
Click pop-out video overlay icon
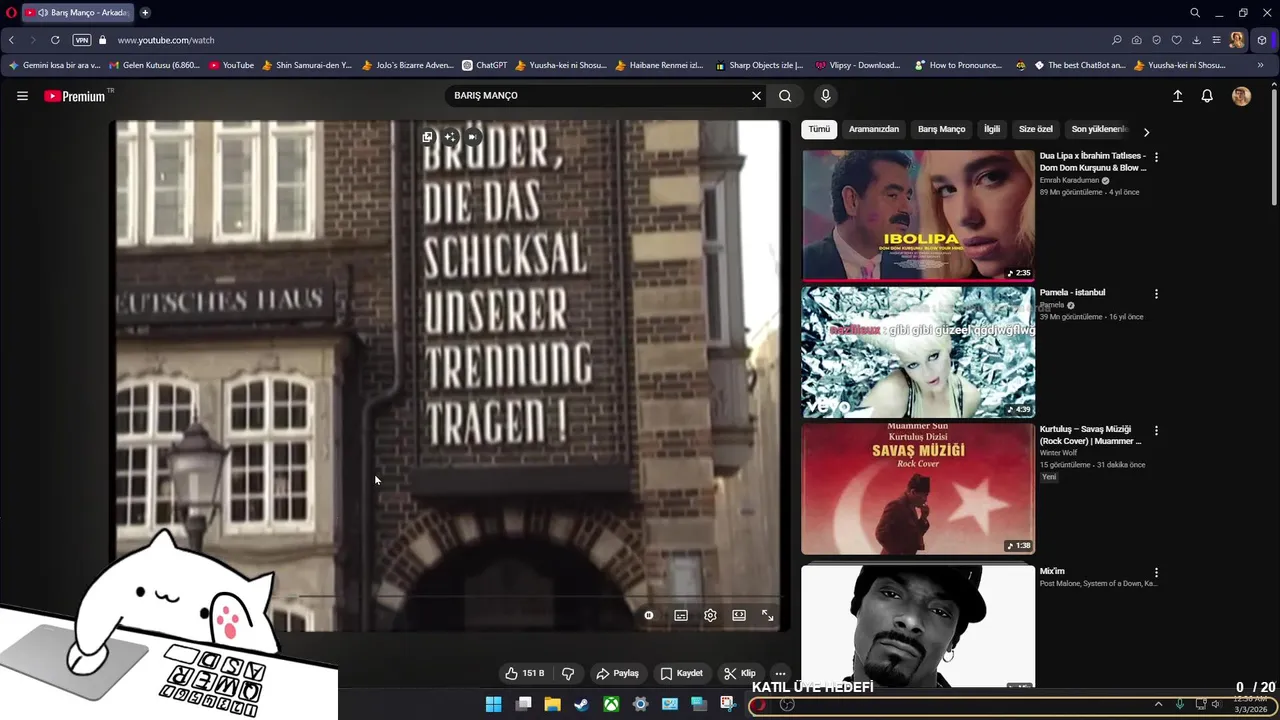pos(427,137)
